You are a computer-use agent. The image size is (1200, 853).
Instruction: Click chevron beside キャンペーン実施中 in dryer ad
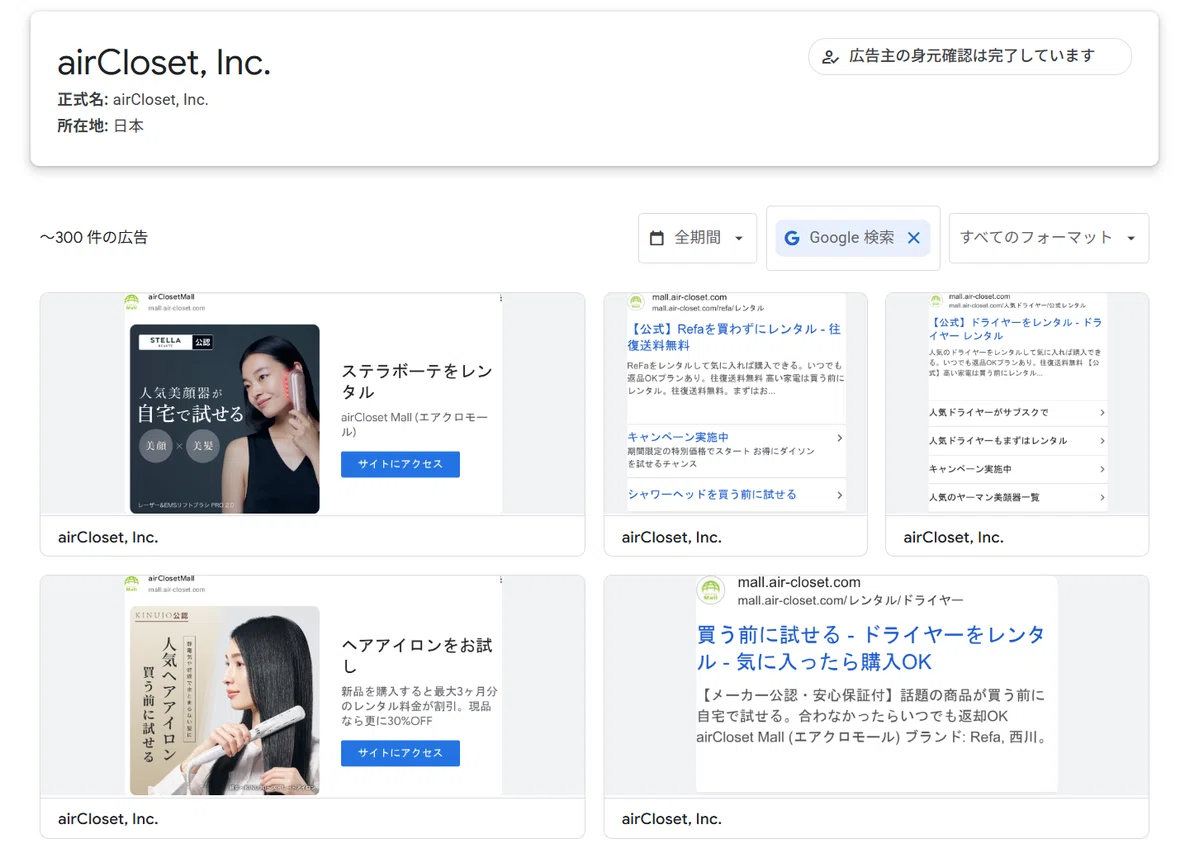tap(1102, 468)
